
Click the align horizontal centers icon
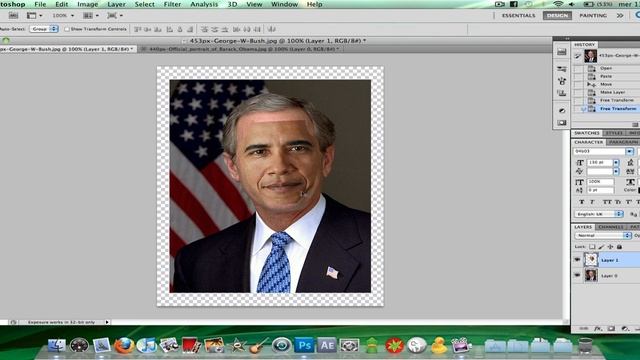[x=180, y=29]
